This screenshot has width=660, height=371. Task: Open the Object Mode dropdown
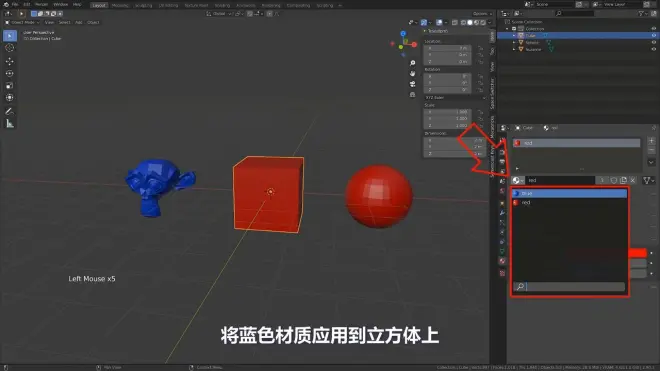[x=22, y=22]
